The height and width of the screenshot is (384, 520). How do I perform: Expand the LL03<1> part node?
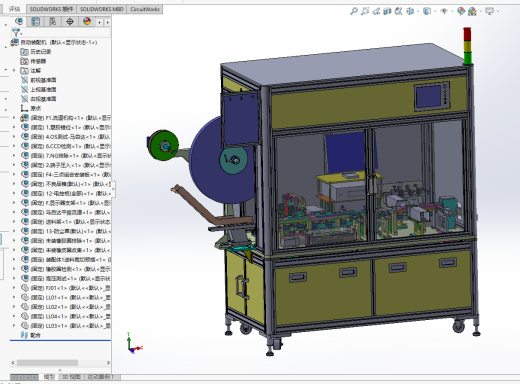point(14,325)
